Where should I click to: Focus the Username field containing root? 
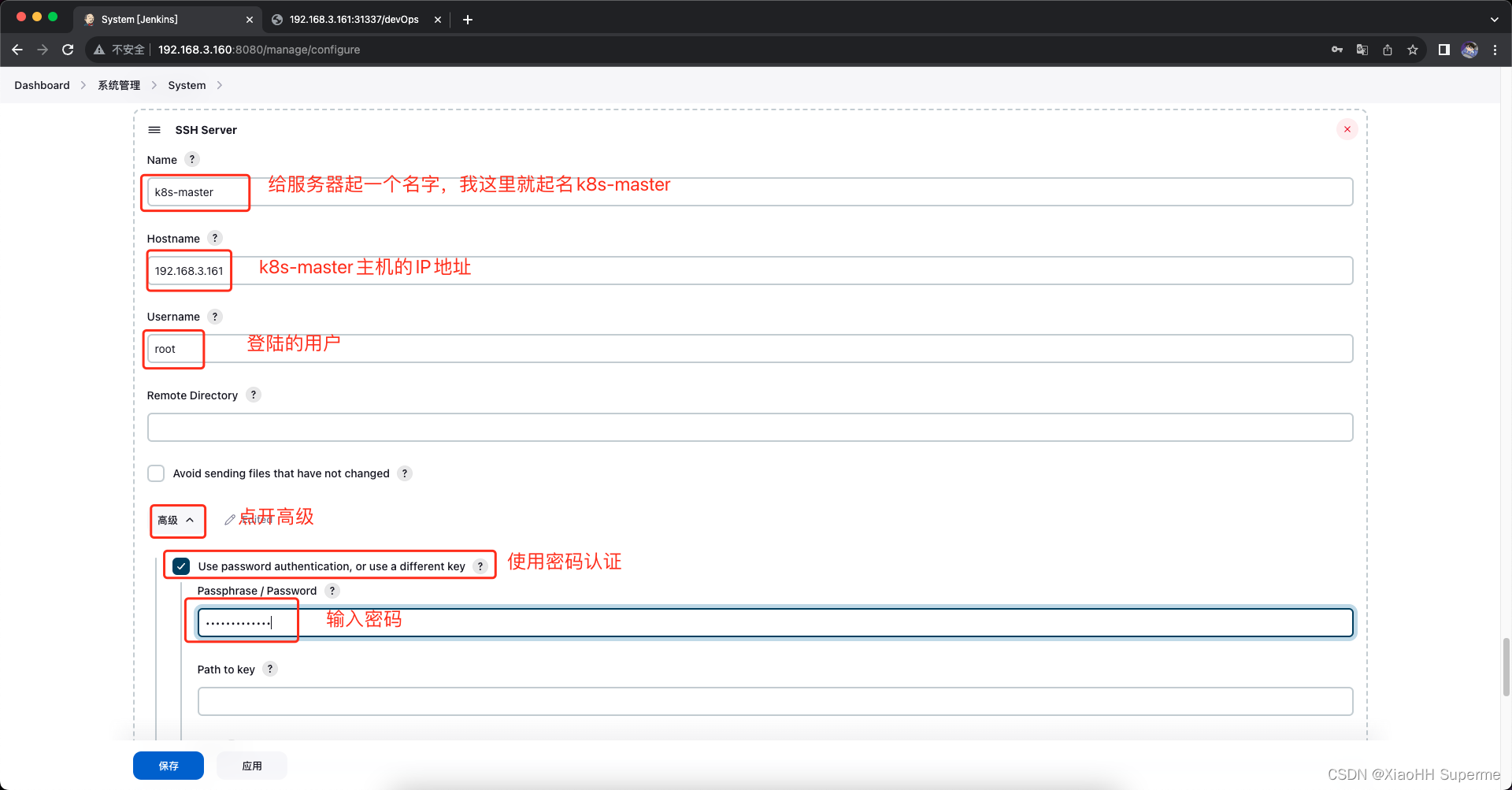750,349
